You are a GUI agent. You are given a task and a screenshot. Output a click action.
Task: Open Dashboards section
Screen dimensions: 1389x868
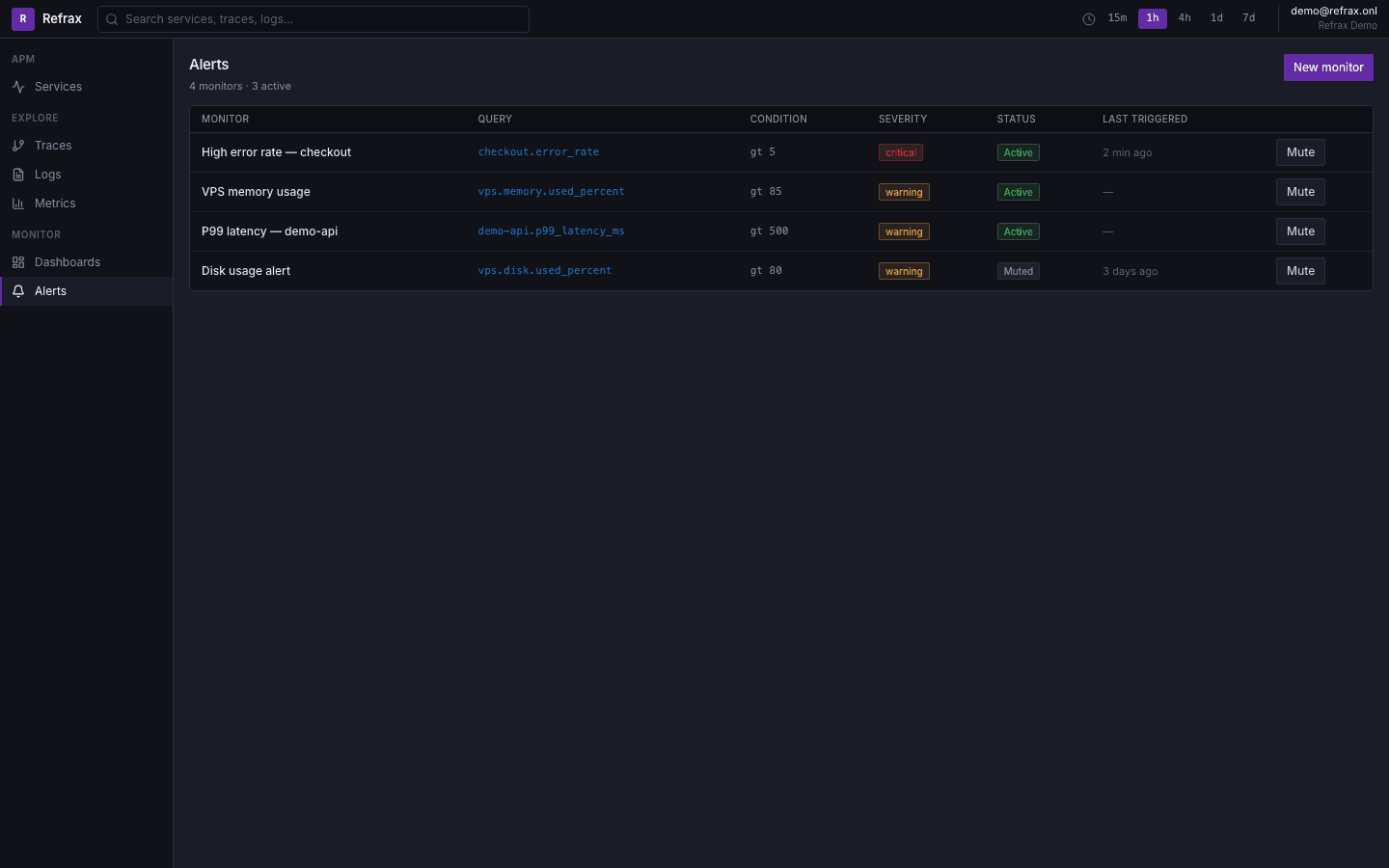(x=86, y=262)
